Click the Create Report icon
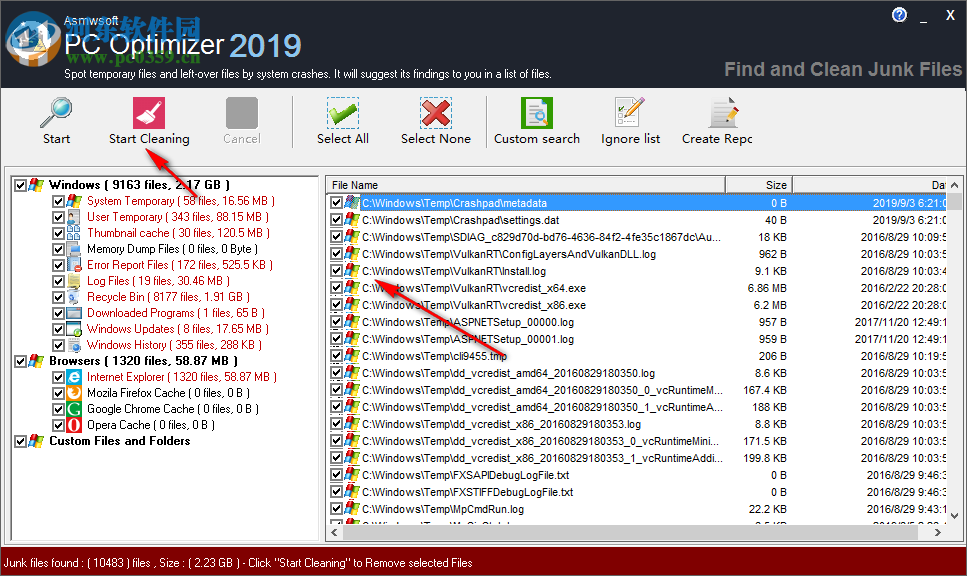 pos(722,113)
